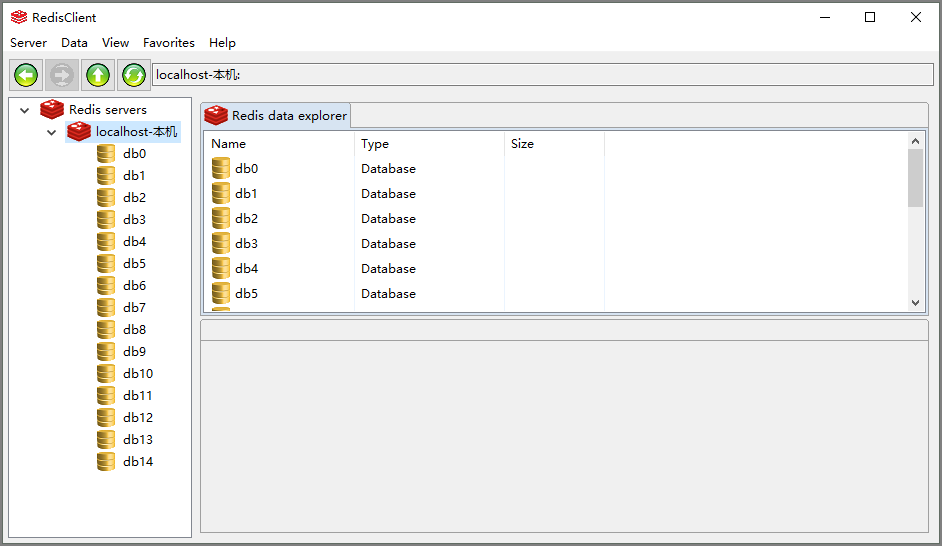Viewport: 942px width, 546px height.
Task: Click the db4 icon in explorer list
Action: pyautogui.click(x=220, y=268)
